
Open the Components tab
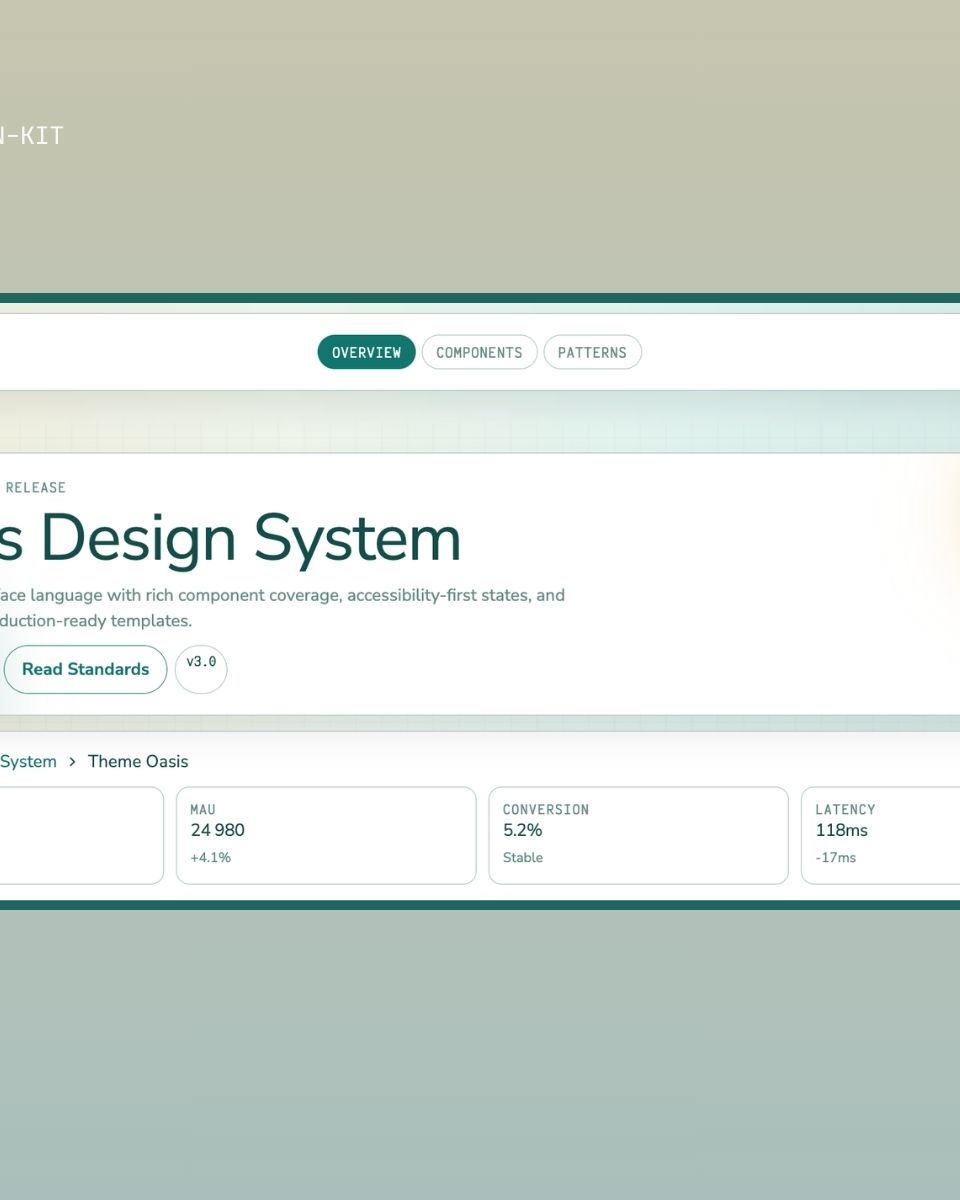pos(479,352)
